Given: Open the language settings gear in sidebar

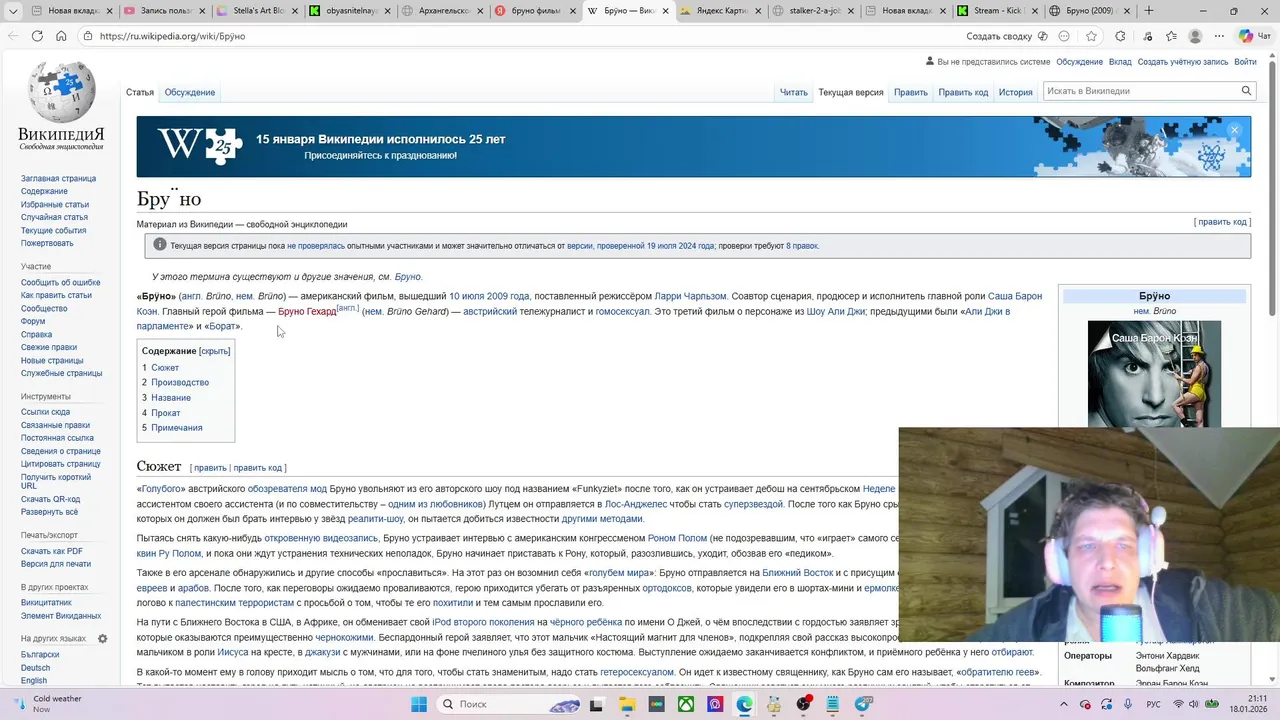Looking at the screenshot, I should pyautogui.click(x=102, y=638).
